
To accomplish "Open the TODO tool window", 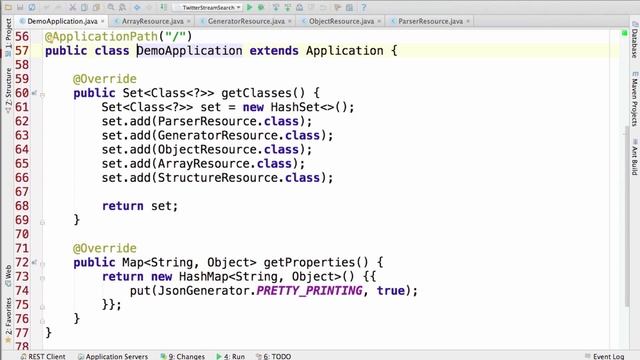I will coord(273,356).
